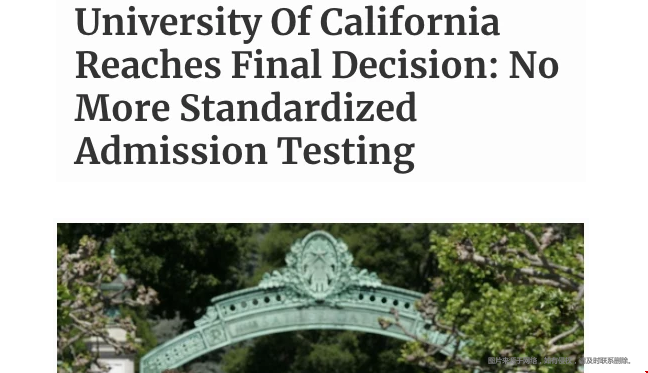Click the Chinese image-source watermark text

[x=559, y=361]
